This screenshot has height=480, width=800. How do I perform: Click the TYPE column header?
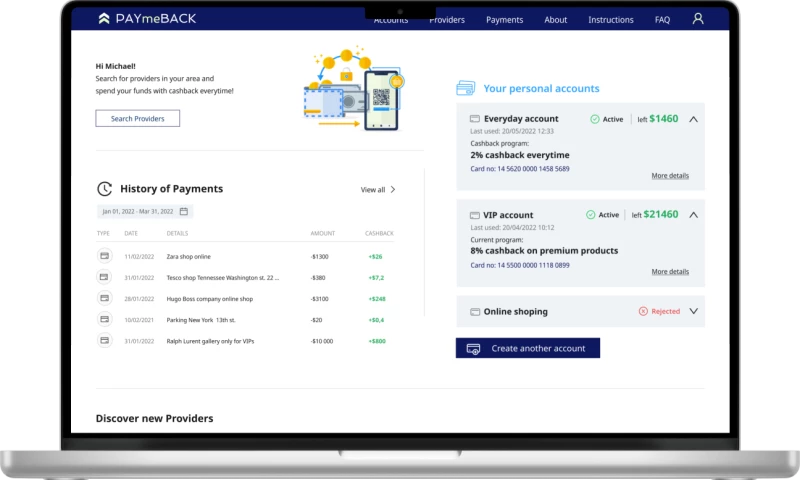[x=103, y=233]
